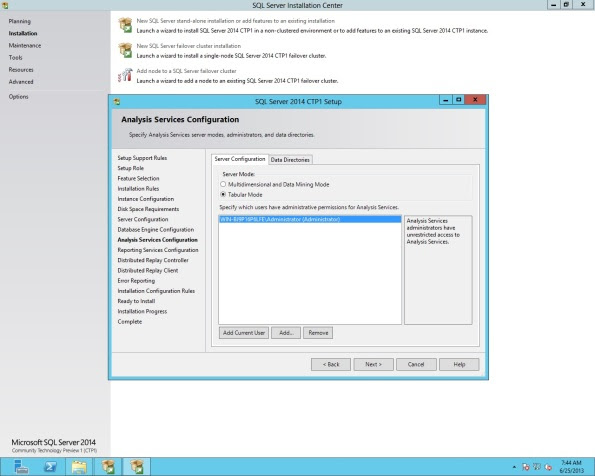595x476 pixels.
Task: Click the add node to cluster icon
Action: point(125,75)
